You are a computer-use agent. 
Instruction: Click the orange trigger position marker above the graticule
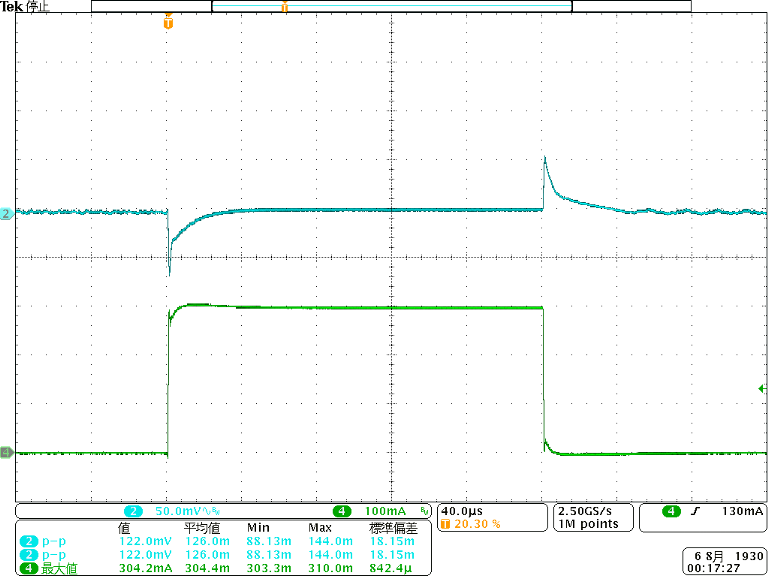(x=168, y=21)
